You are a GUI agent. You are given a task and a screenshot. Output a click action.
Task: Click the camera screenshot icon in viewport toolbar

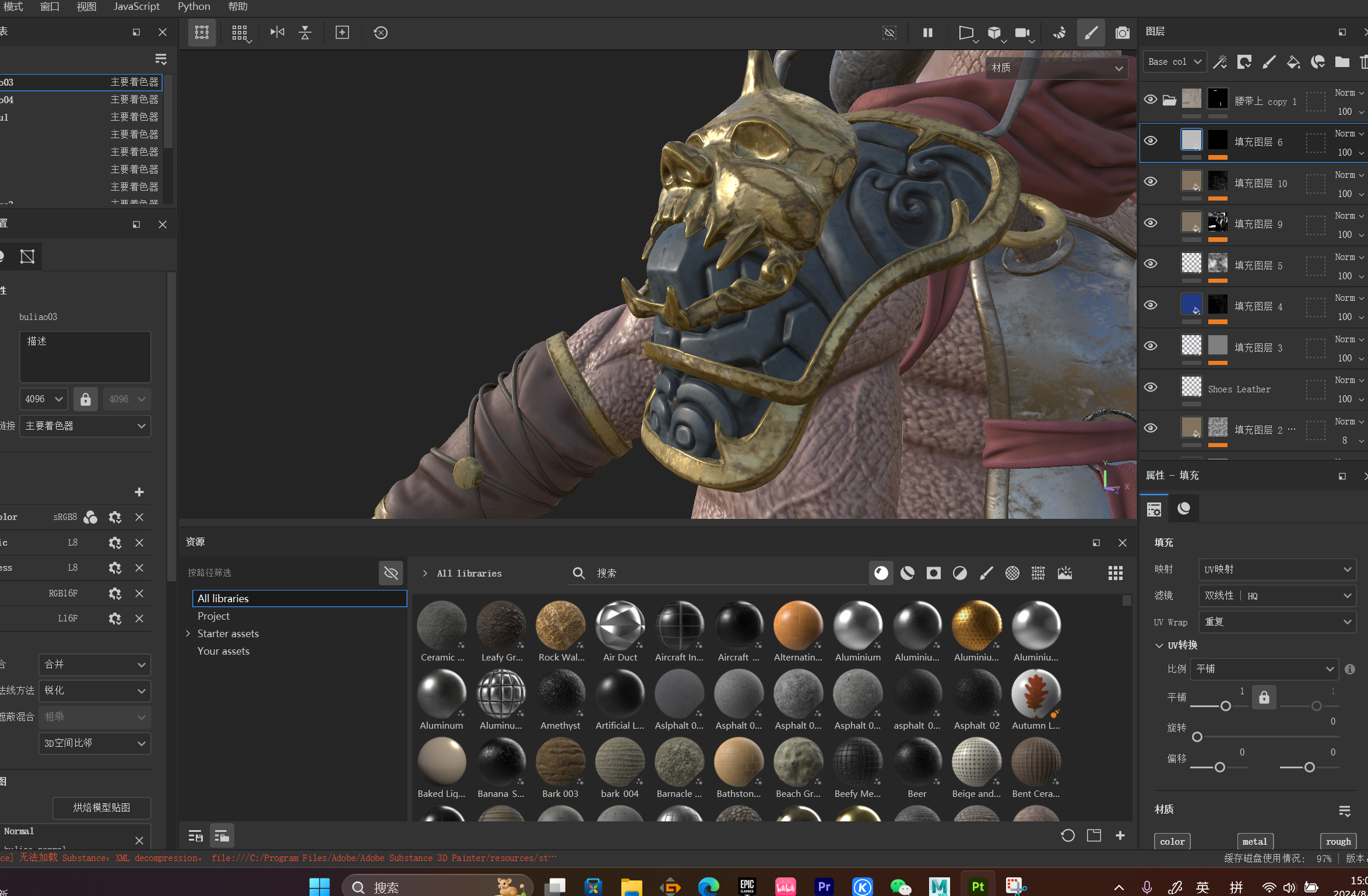click(x=1121, y=33)
